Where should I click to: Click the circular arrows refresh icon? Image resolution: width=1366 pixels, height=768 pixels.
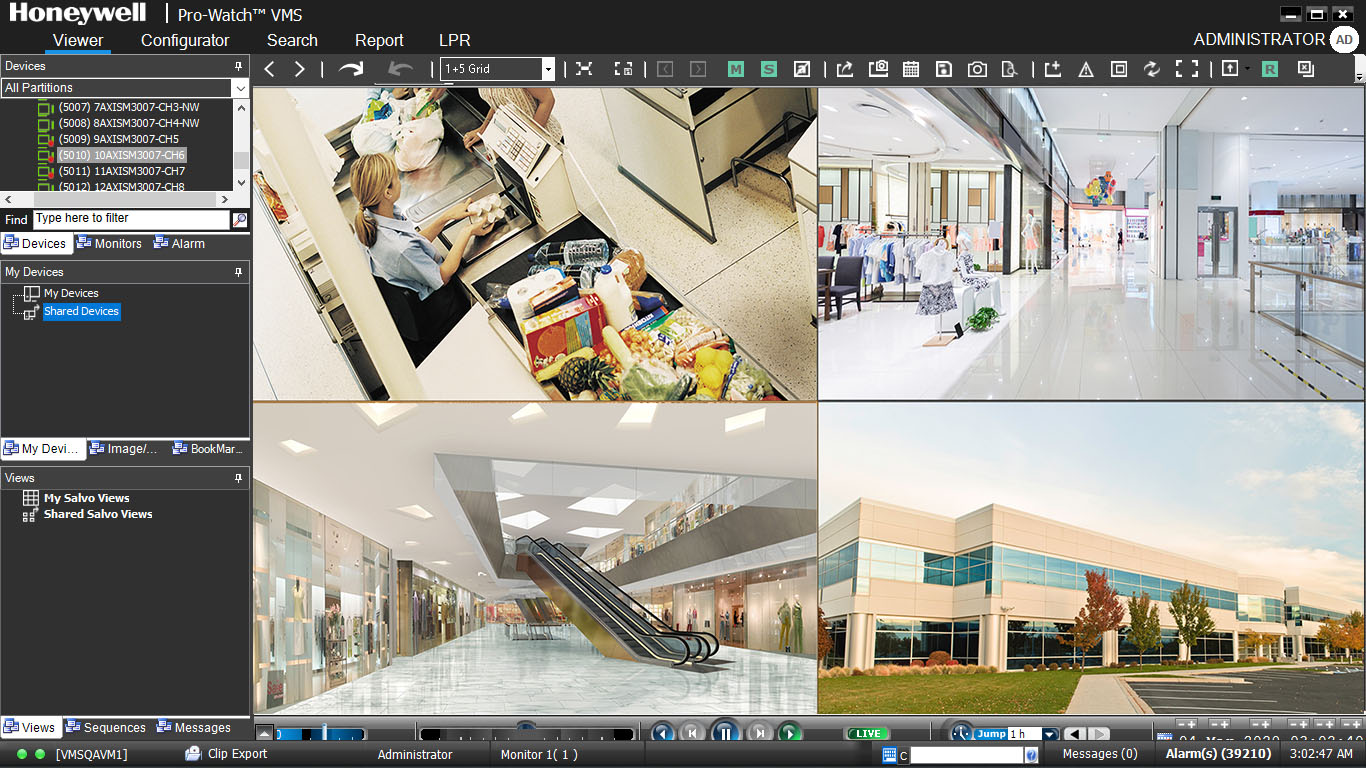point(1152,69)
